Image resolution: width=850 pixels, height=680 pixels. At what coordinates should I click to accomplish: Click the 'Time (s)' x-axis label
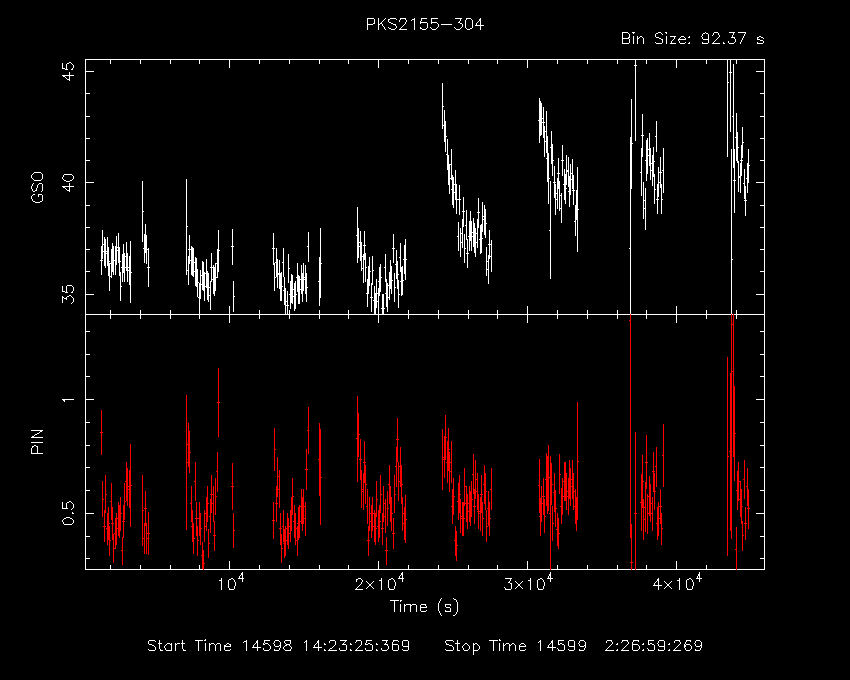(x=424, y=606)
